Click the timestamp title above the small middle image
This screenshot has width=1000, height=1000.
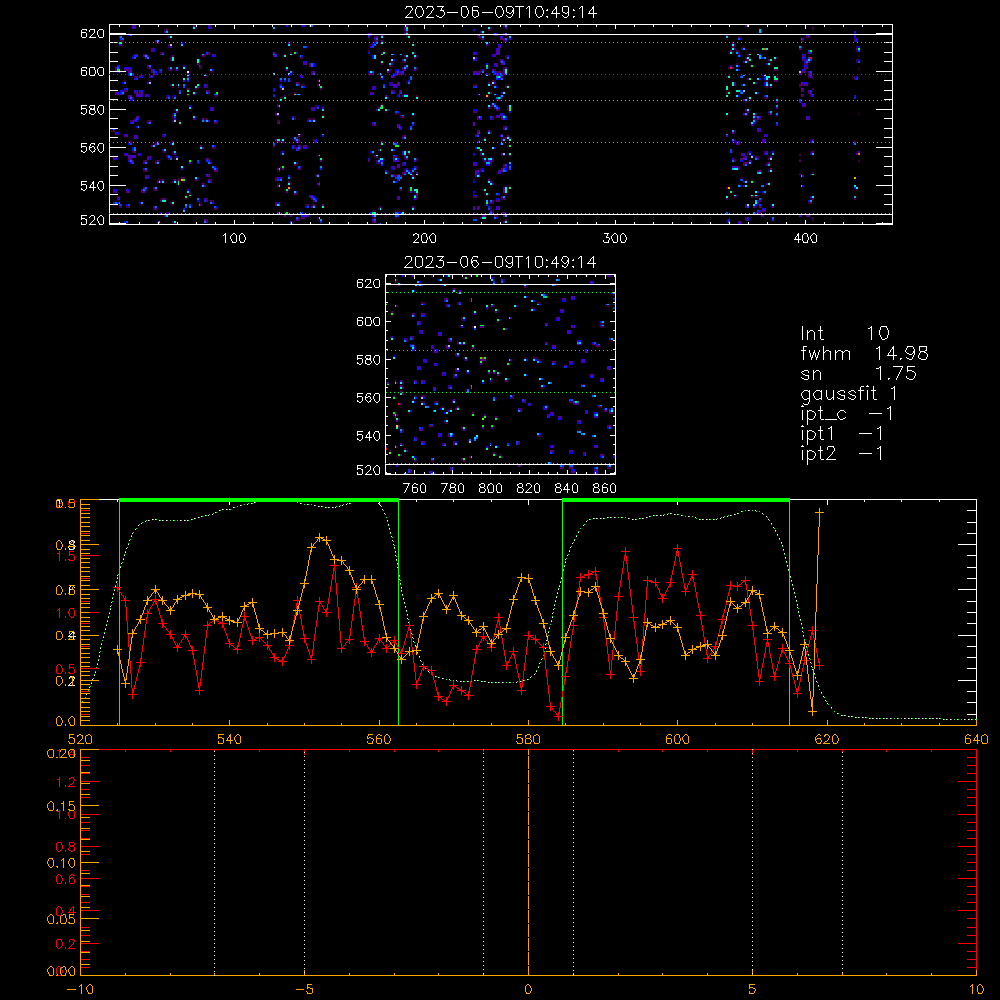[x=501, y=262]
